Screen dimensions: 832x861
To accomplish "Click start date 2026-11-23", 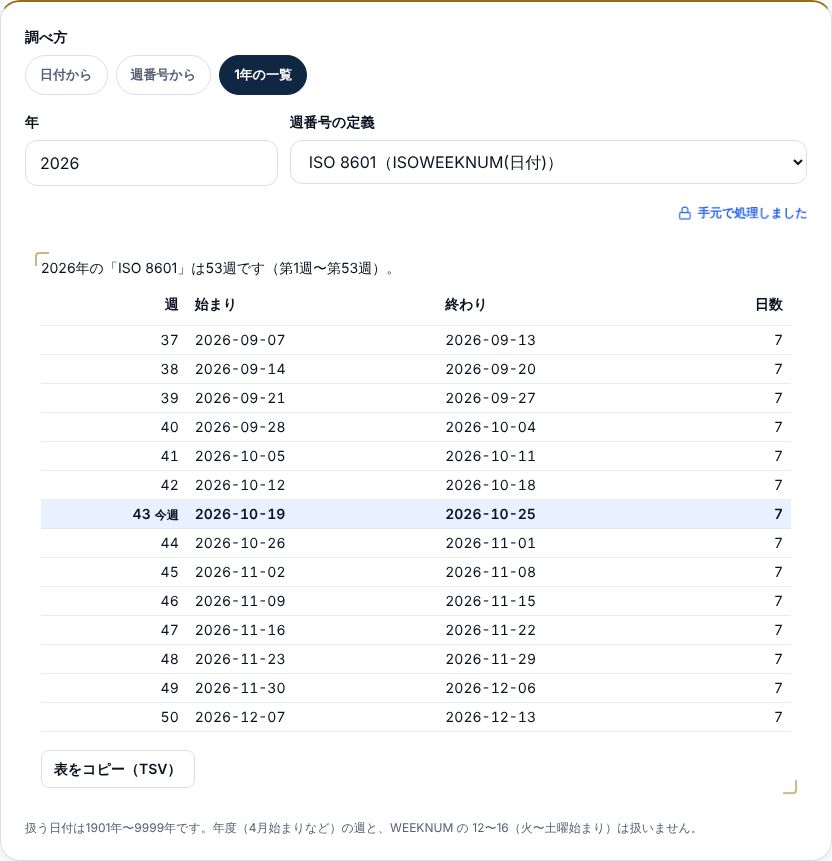I will pyautogui.click(x=240, y=659).
